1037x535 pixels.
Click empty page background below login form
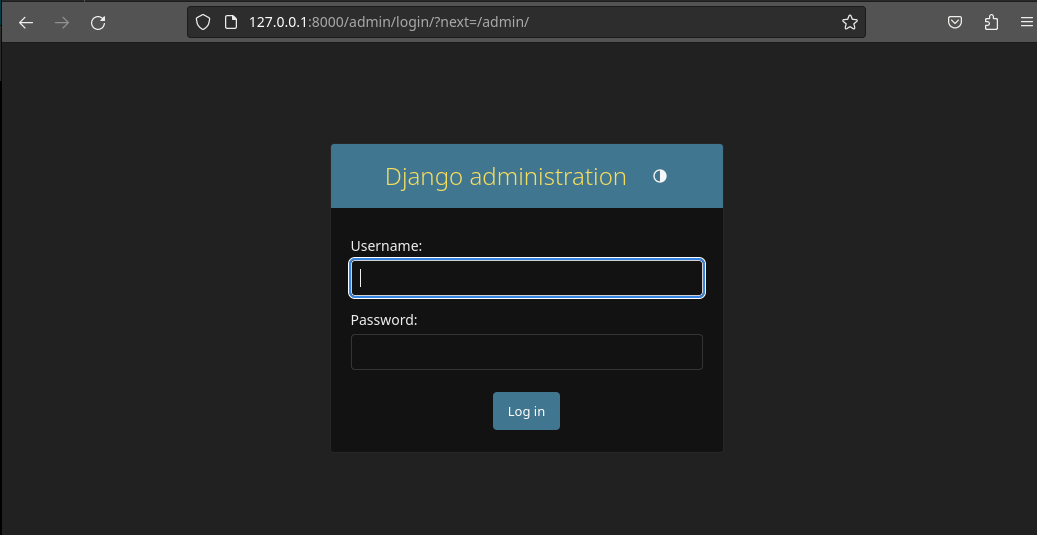[526, 495]
